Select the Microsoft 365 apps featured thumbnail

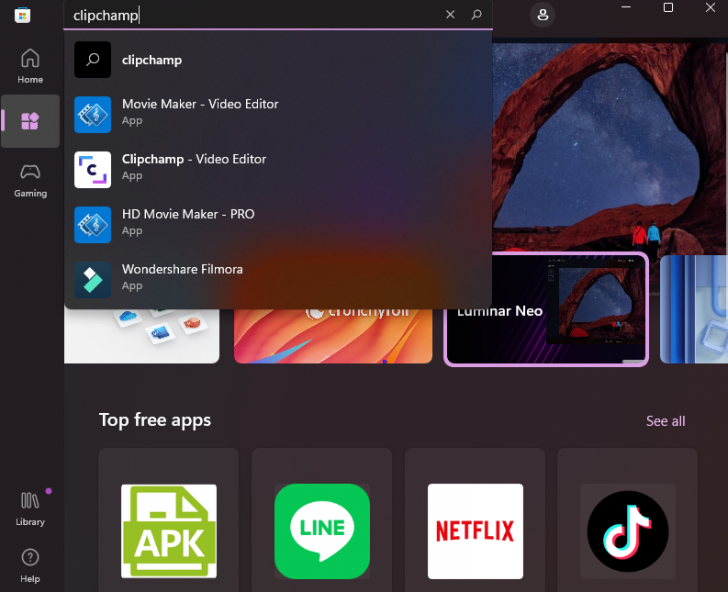point(142,335)
